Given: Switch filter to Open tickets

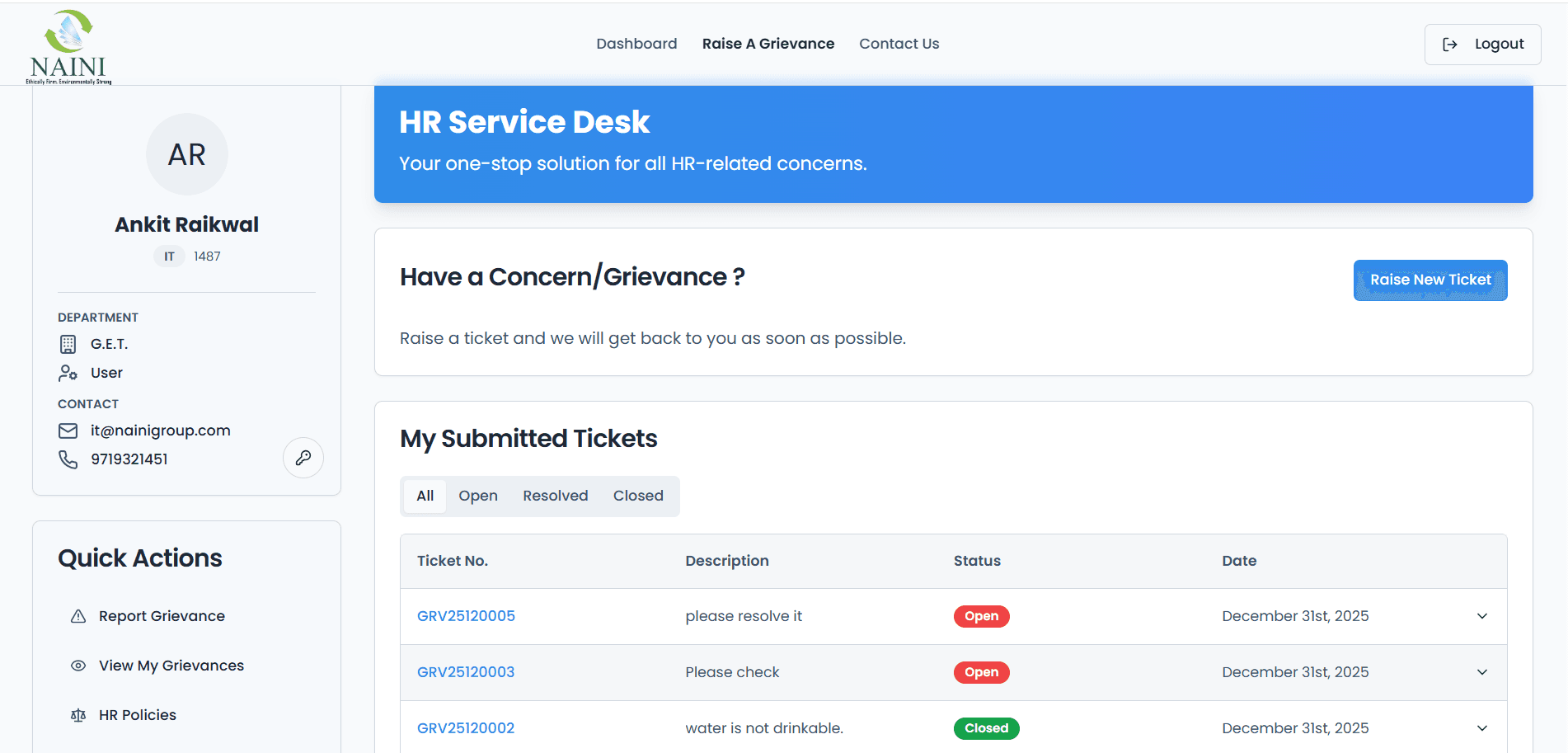Looking at the screenshot, I should tap(478, 496).
